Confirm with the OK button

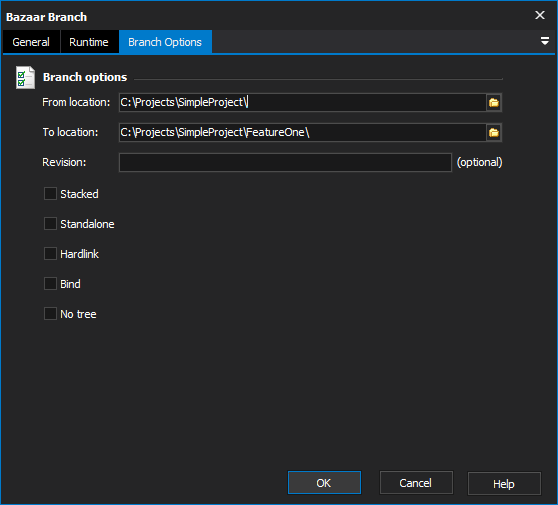(324, 483)
